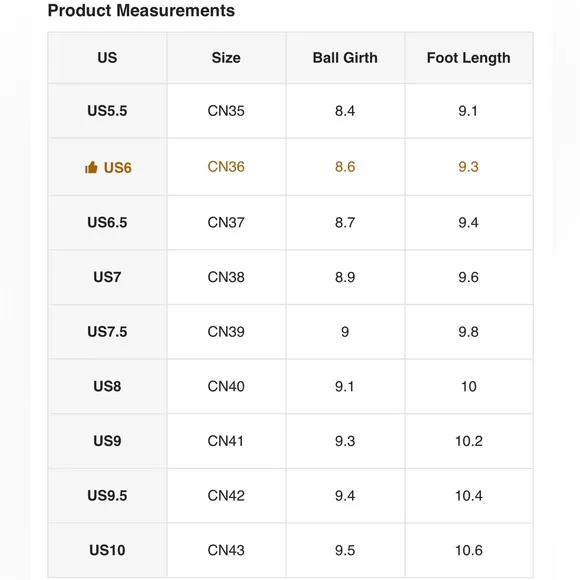Screen dimensions: 580x580
Task: Click the CN41 size cell
Action: tap(226, 441)
